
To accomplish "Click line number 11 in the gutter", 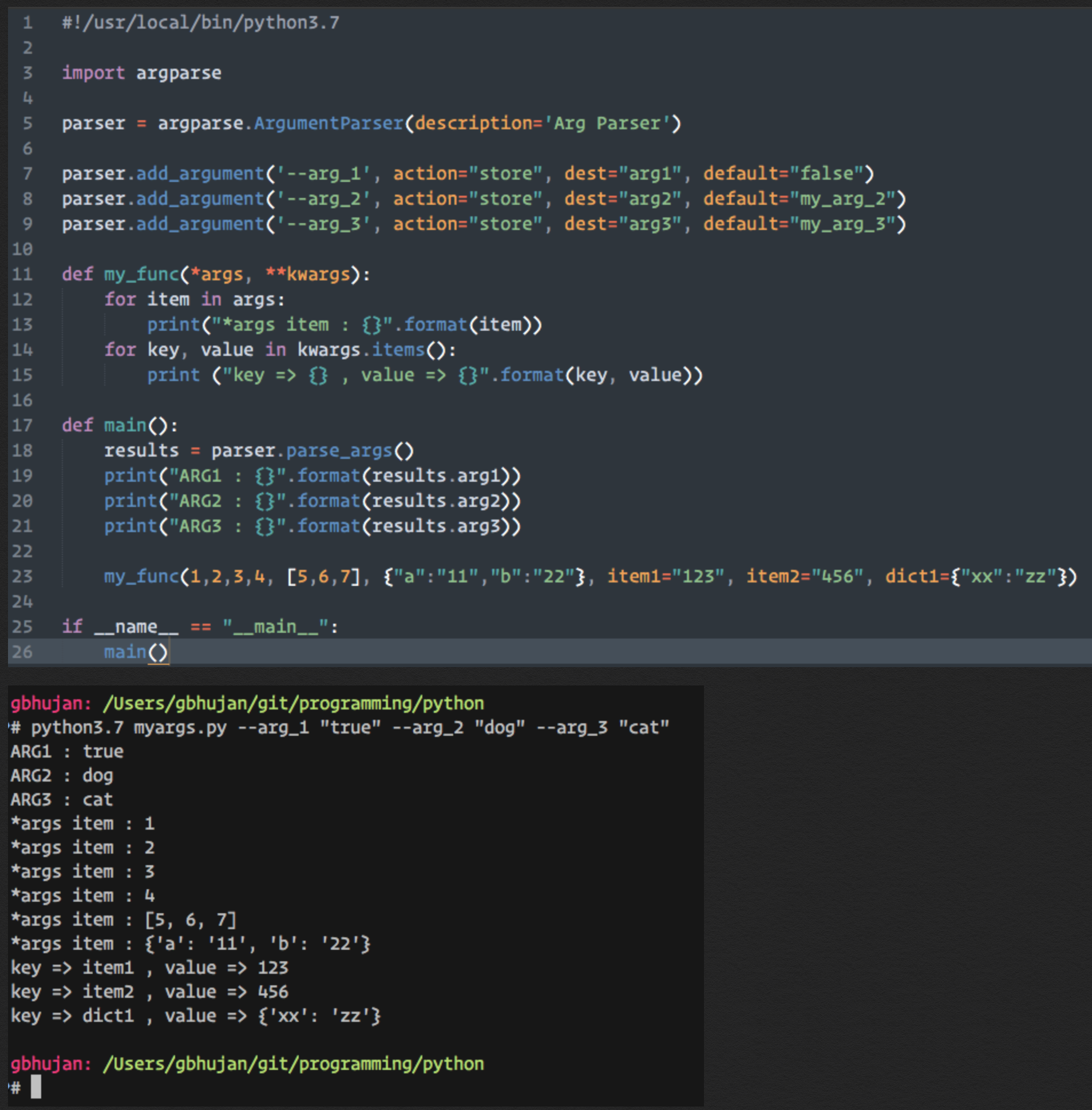I will click(22, 275).
